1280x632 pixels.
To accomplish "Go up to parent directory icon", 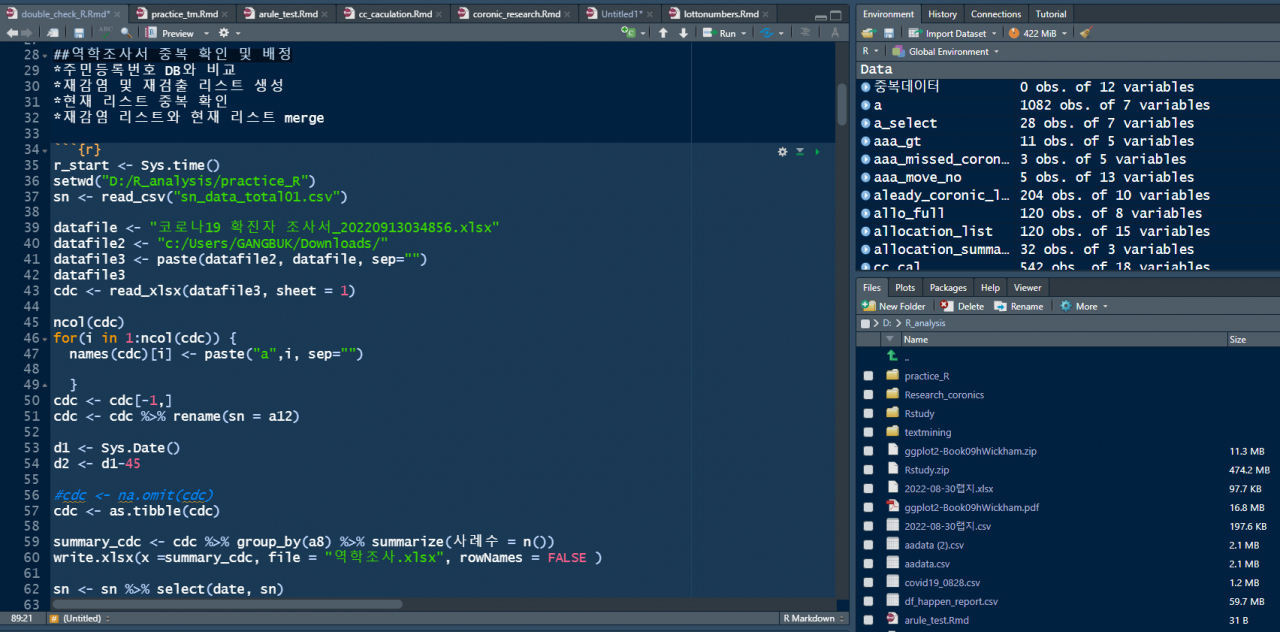I will [x=892, y=356].
